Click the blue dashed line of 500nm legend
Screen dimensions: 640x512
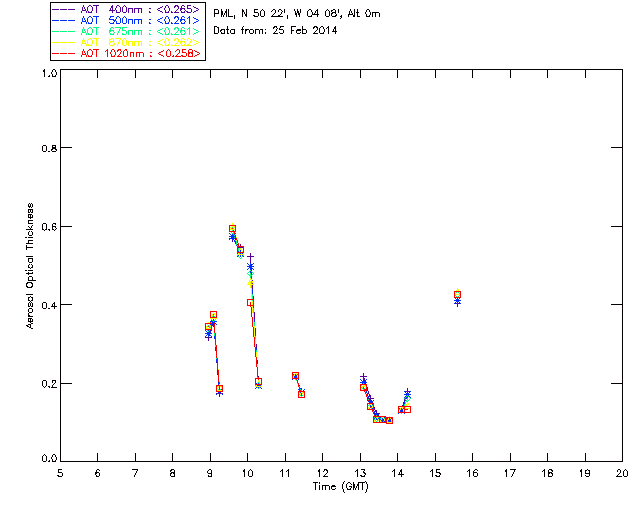click(x=64, y=20)
